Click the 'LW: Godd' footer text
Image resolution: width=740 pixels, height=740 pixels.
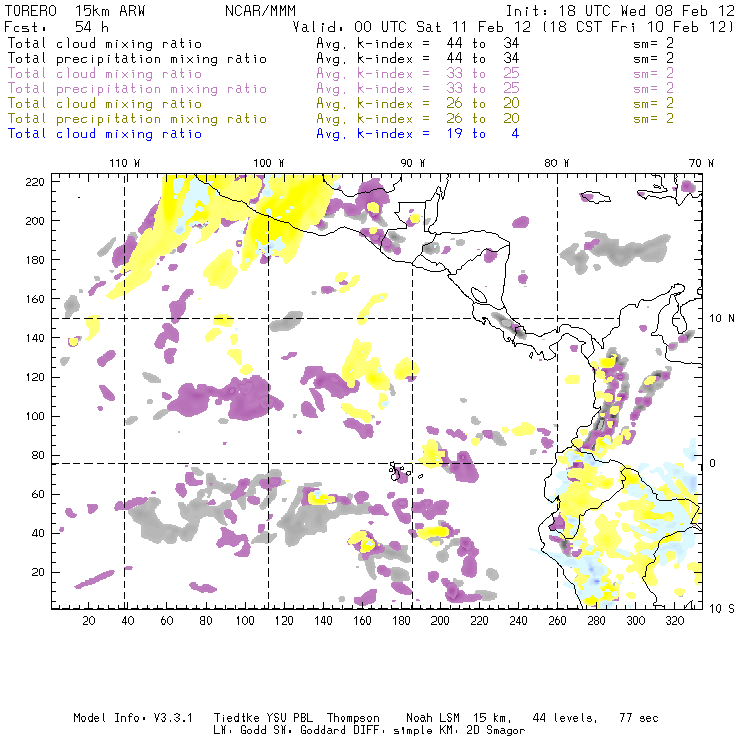(241, 730)
